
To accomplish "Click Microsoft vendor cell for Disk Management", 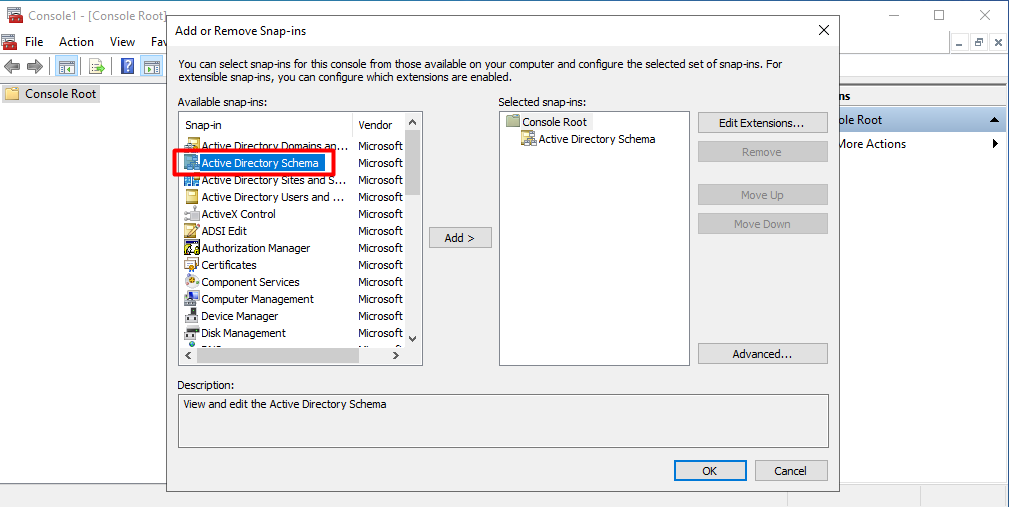I will (x=380, y=333).
